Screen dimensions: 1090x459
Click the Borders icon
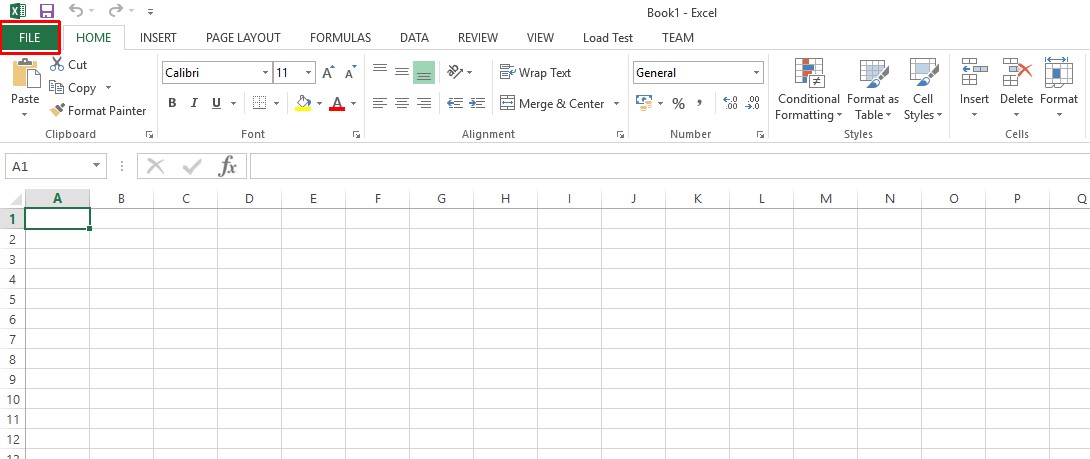[259, 104]
